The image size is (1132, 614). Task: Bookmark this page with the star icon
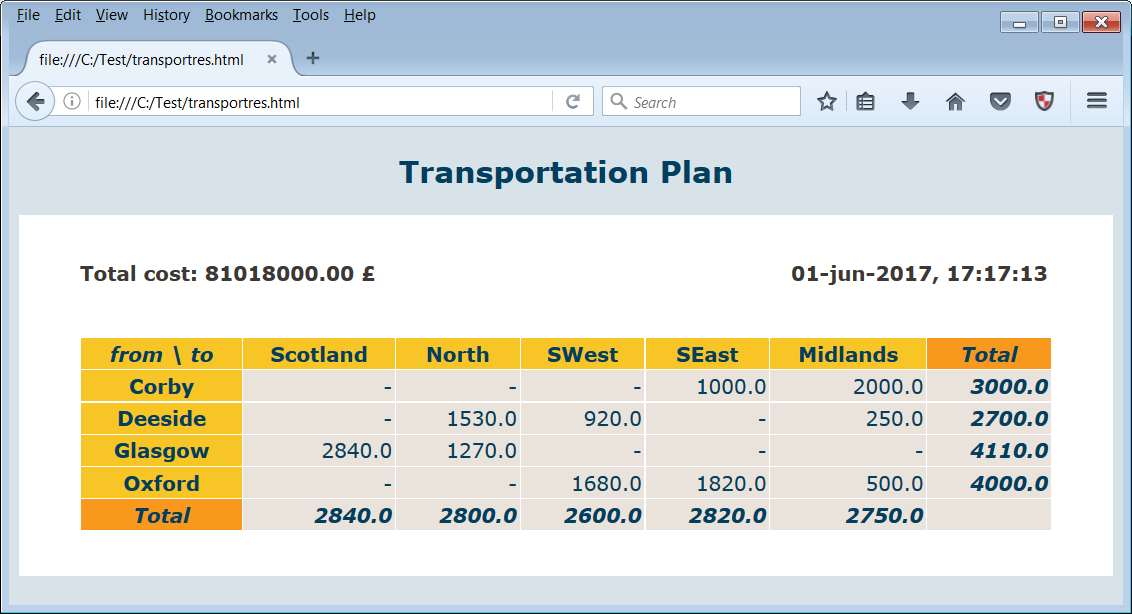point(827,101)
